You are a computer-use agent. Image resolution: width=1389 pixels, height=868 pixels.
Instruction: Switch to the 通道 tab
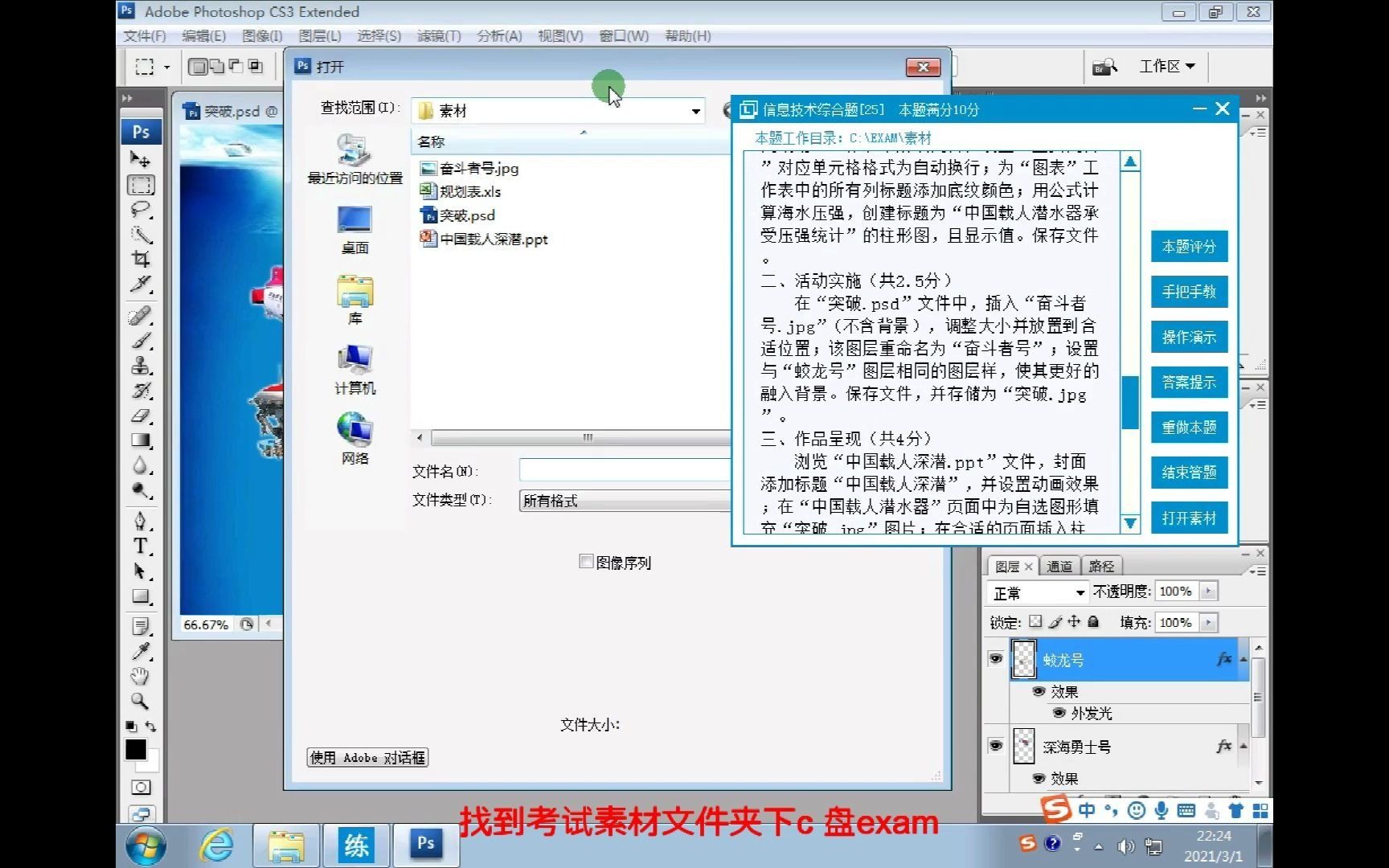tap(1059, 566)
